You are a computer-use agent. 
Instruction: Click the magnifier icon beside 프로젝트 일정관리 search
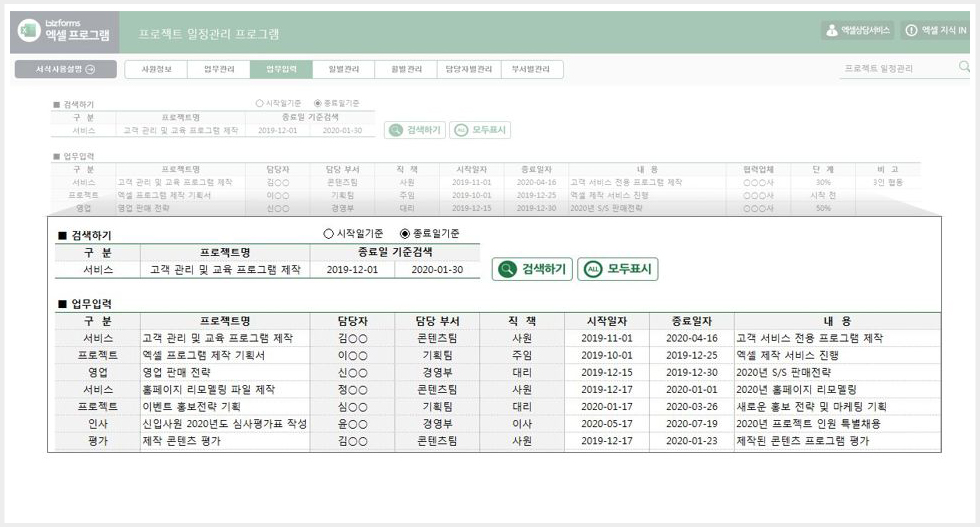pyautogui.click(x=964, y=66)
